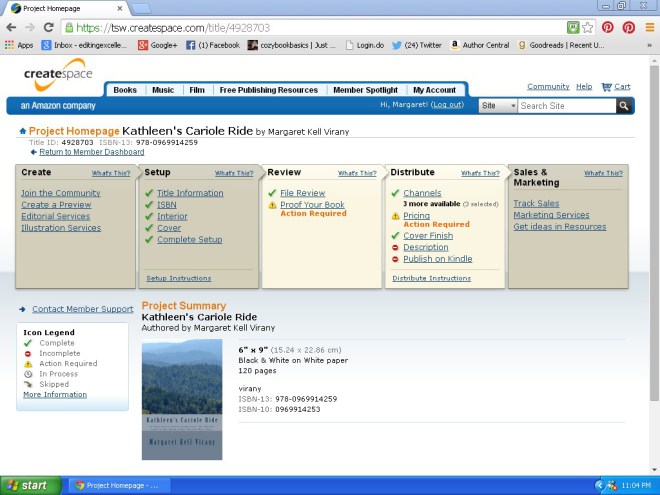Go to the My Account tab

434,90
